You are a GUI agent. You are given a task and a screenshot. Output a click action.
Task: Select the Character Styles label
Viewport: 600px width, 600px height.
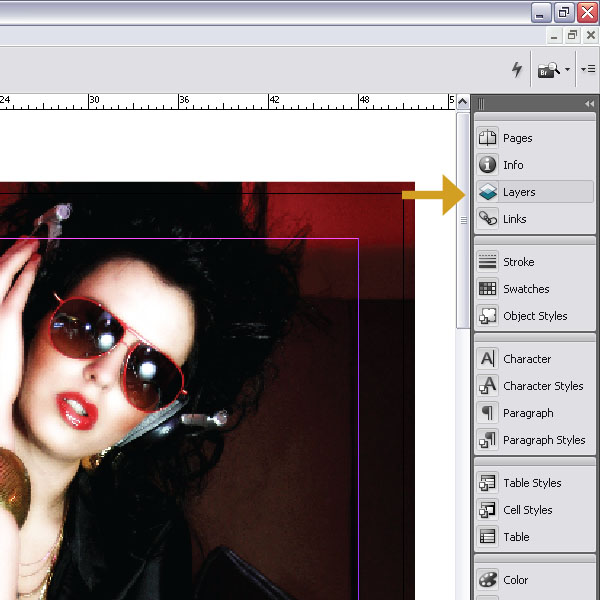click(x=543, y=386)
